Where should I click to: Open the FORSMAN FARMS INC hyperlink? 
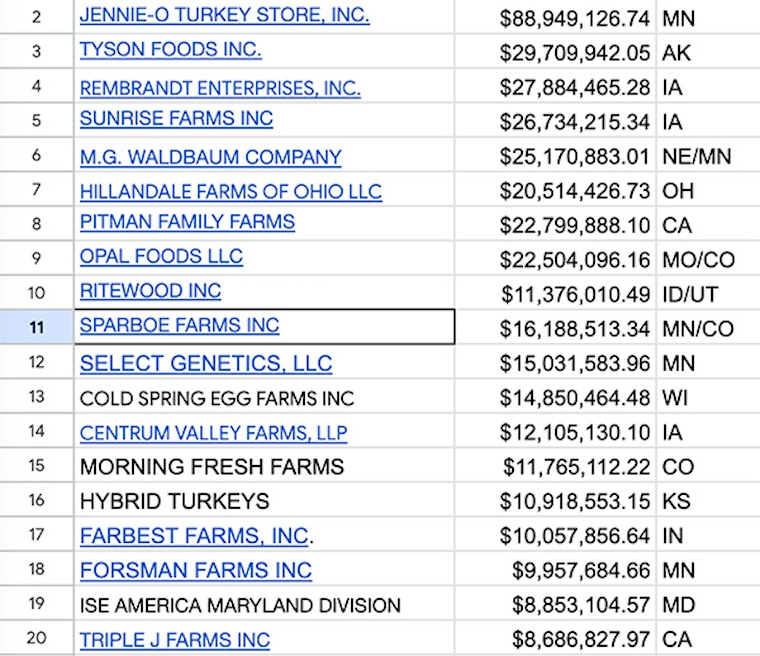[196, 570]
